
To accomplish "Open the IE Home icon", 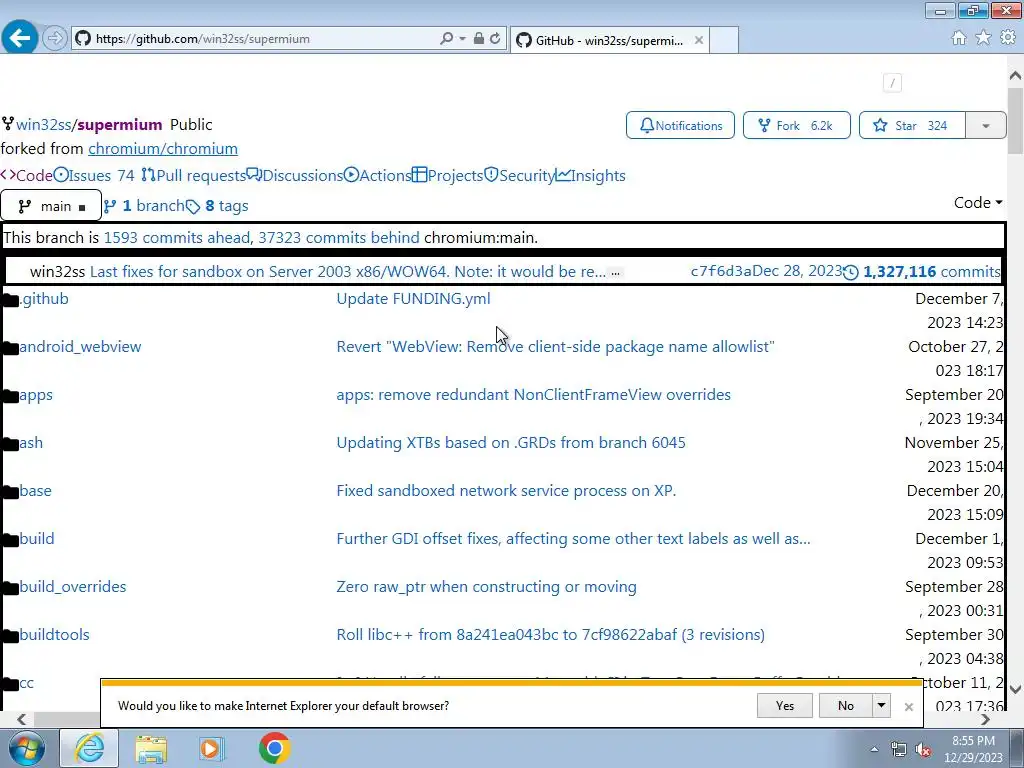I will [959, 38].
